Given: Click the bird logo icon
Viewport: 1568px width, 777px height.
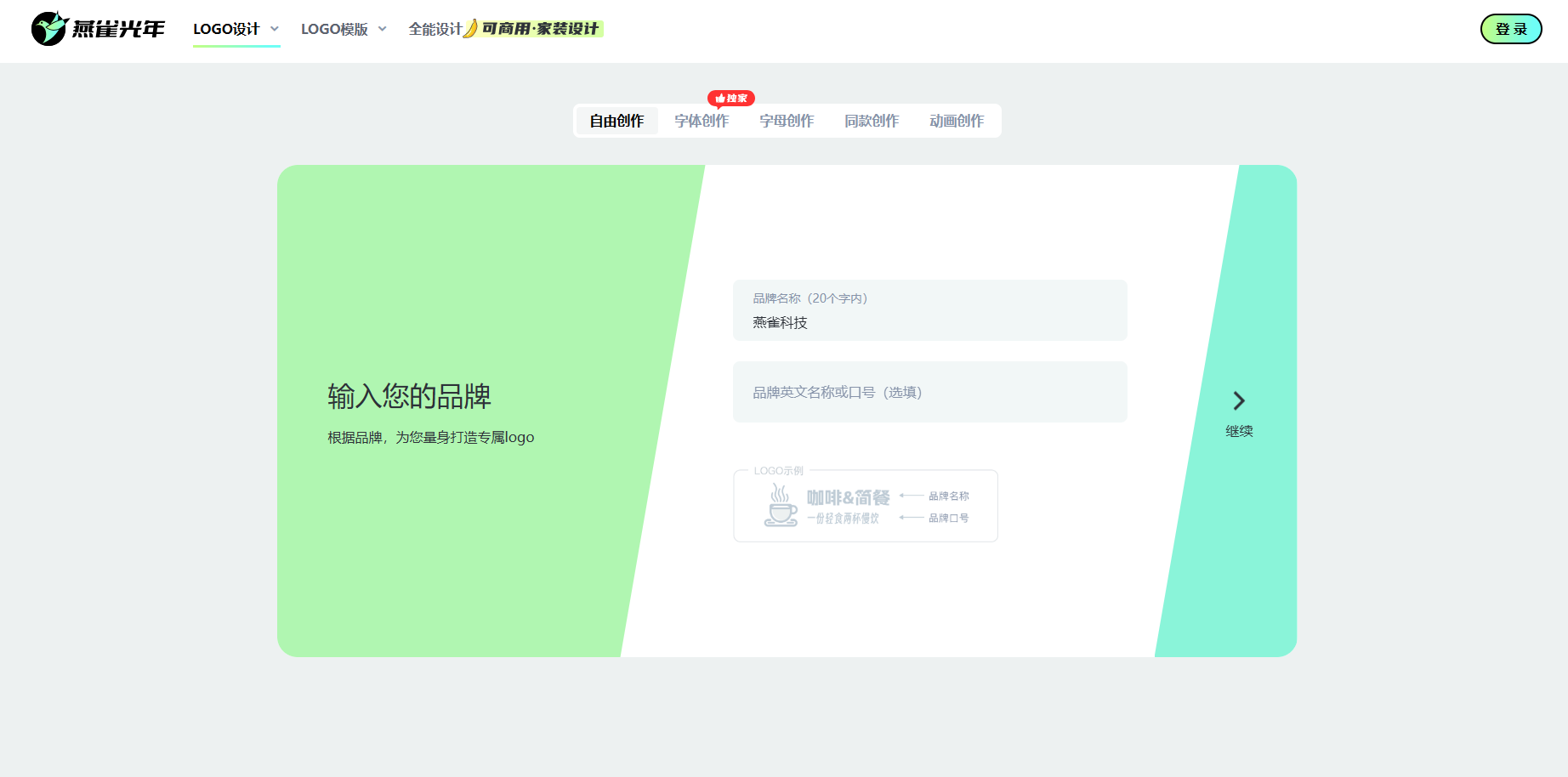Looking at the screenshot, I should pyautogui.click(x=49, y=29).
